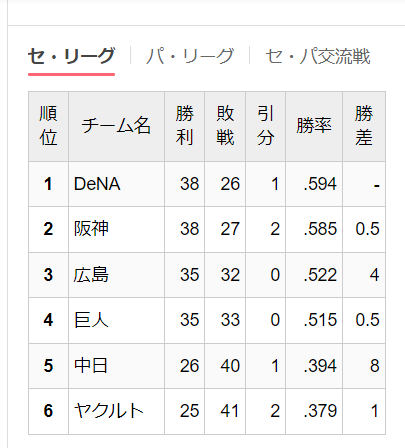The width and height of the screenshot is (405, 448).
Task: Open the ヤクルト team entry
Action: pyautogui.click(x=109, y=411)
